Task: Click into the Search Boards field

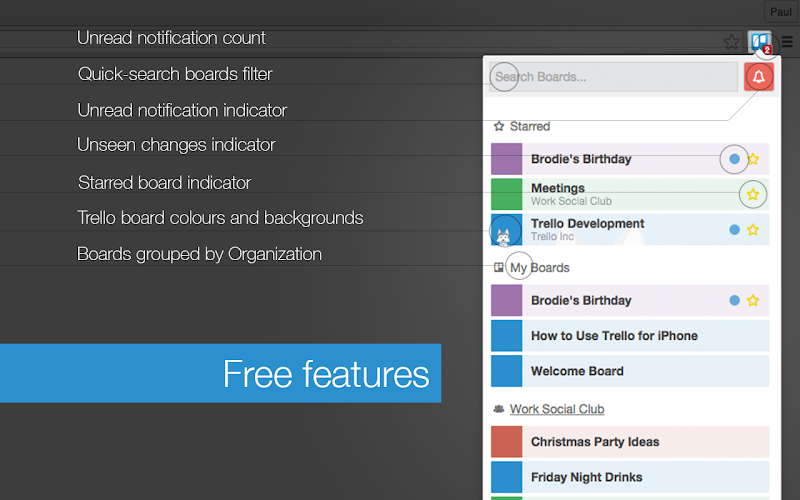Action: [x=613, y=77]
